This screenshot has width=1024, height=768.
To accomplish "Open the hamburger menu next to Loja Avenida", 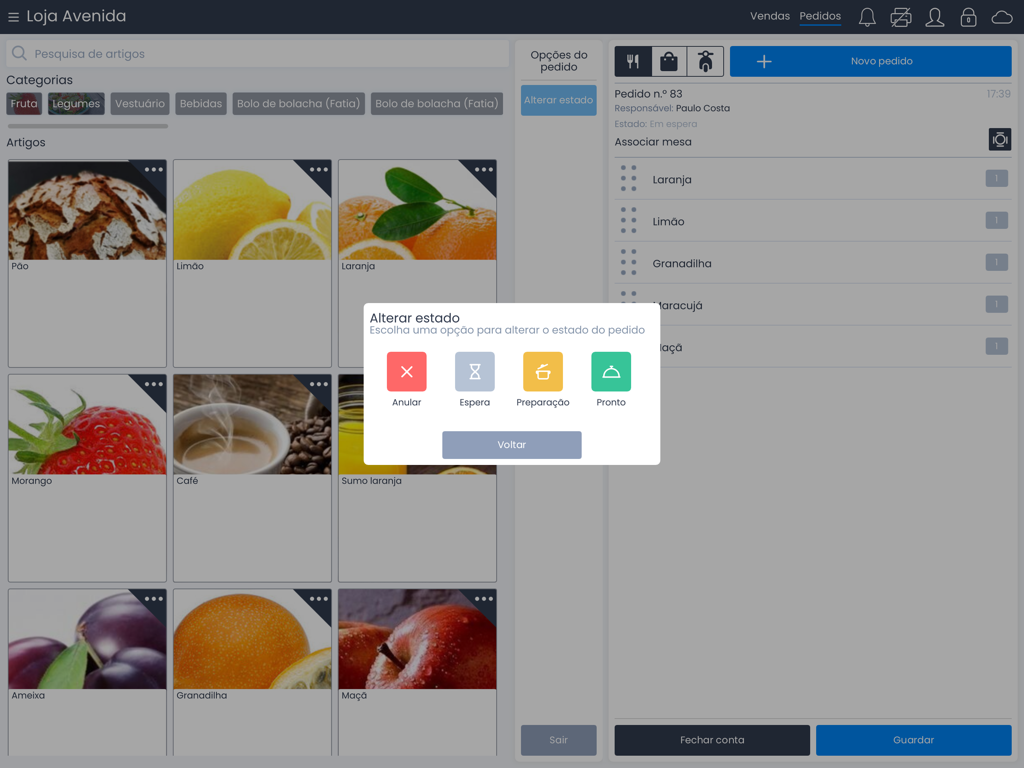I will click(12, 16).
